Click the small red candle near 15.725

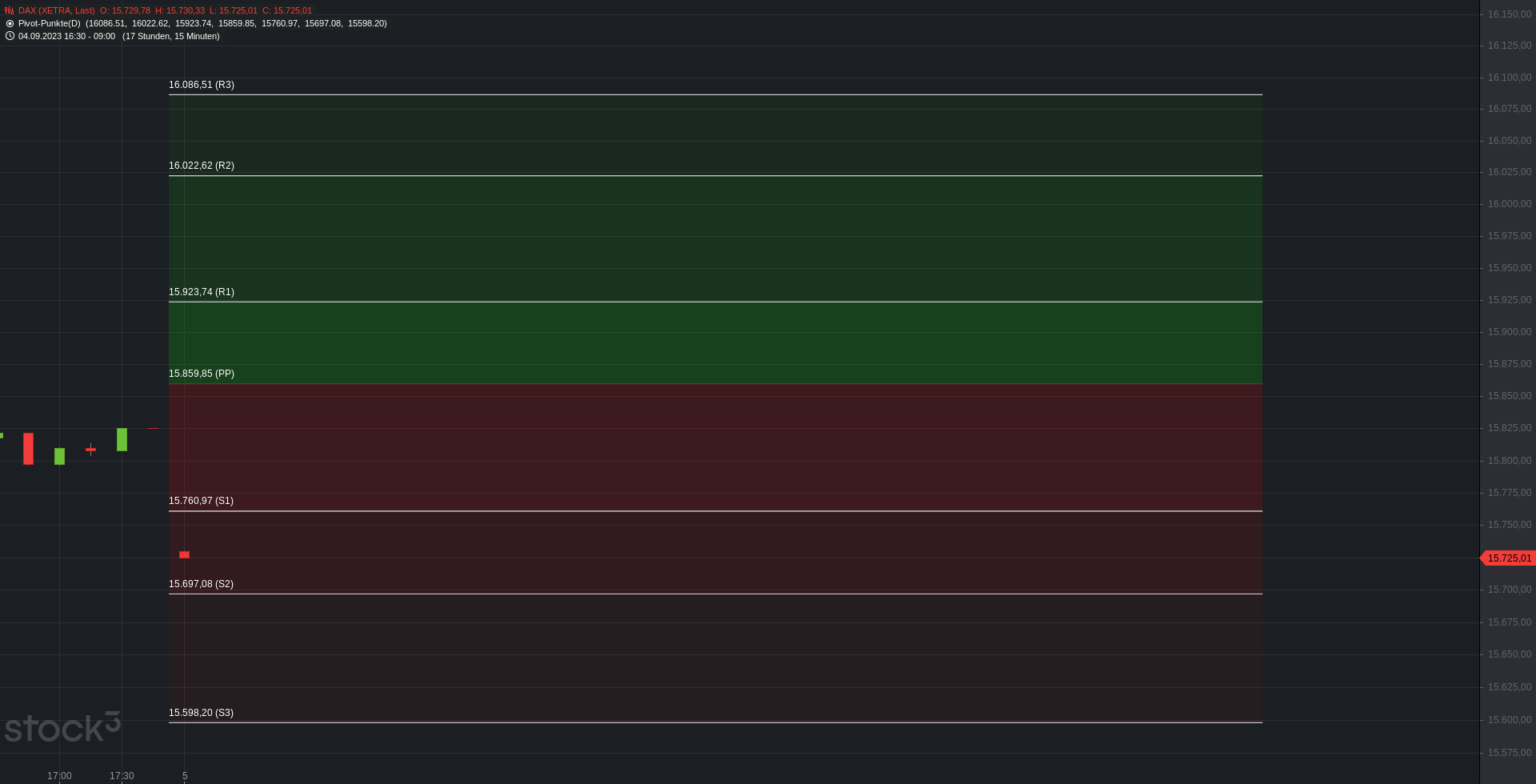pyautogui.click(x=184, y=554)
